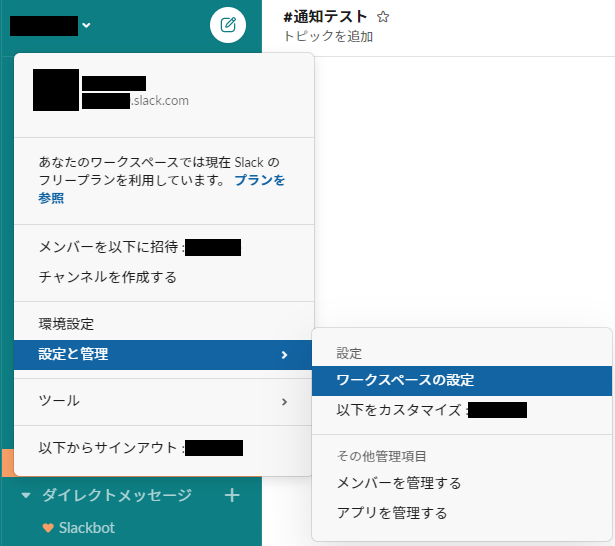Expand the ツール submenu
The image size is (615, 546).
(163, 401)
